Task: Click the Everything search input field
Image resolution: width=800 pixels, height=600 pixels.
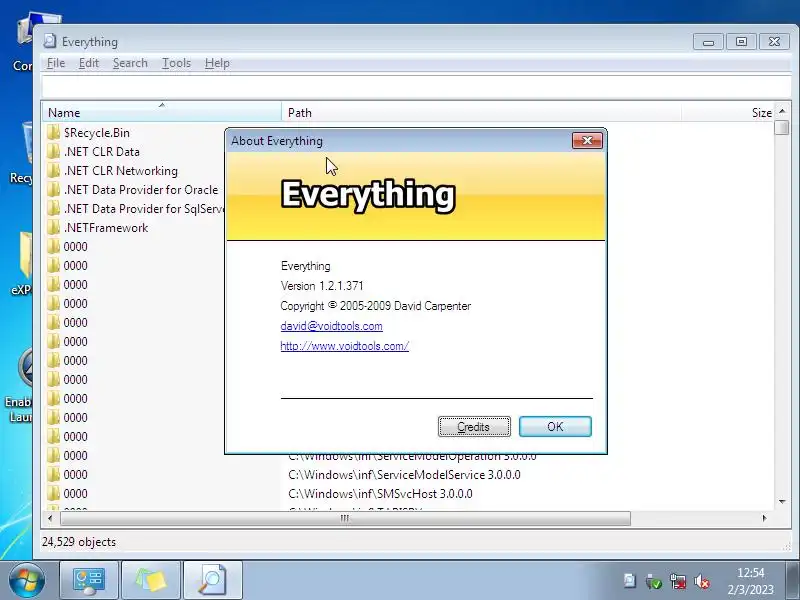Action: (416, 86)
